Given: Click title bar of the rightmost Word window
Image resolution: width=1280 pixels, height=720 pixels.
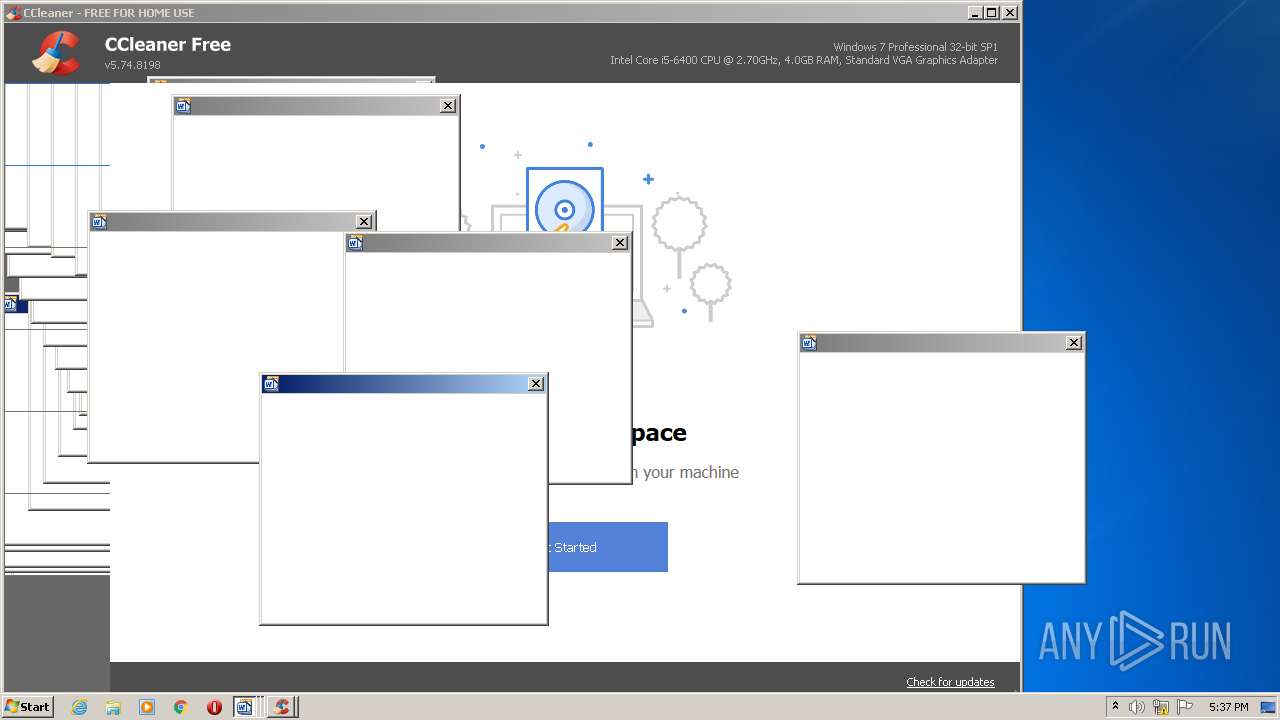Looking at the screenshot, I should [941, 343].
